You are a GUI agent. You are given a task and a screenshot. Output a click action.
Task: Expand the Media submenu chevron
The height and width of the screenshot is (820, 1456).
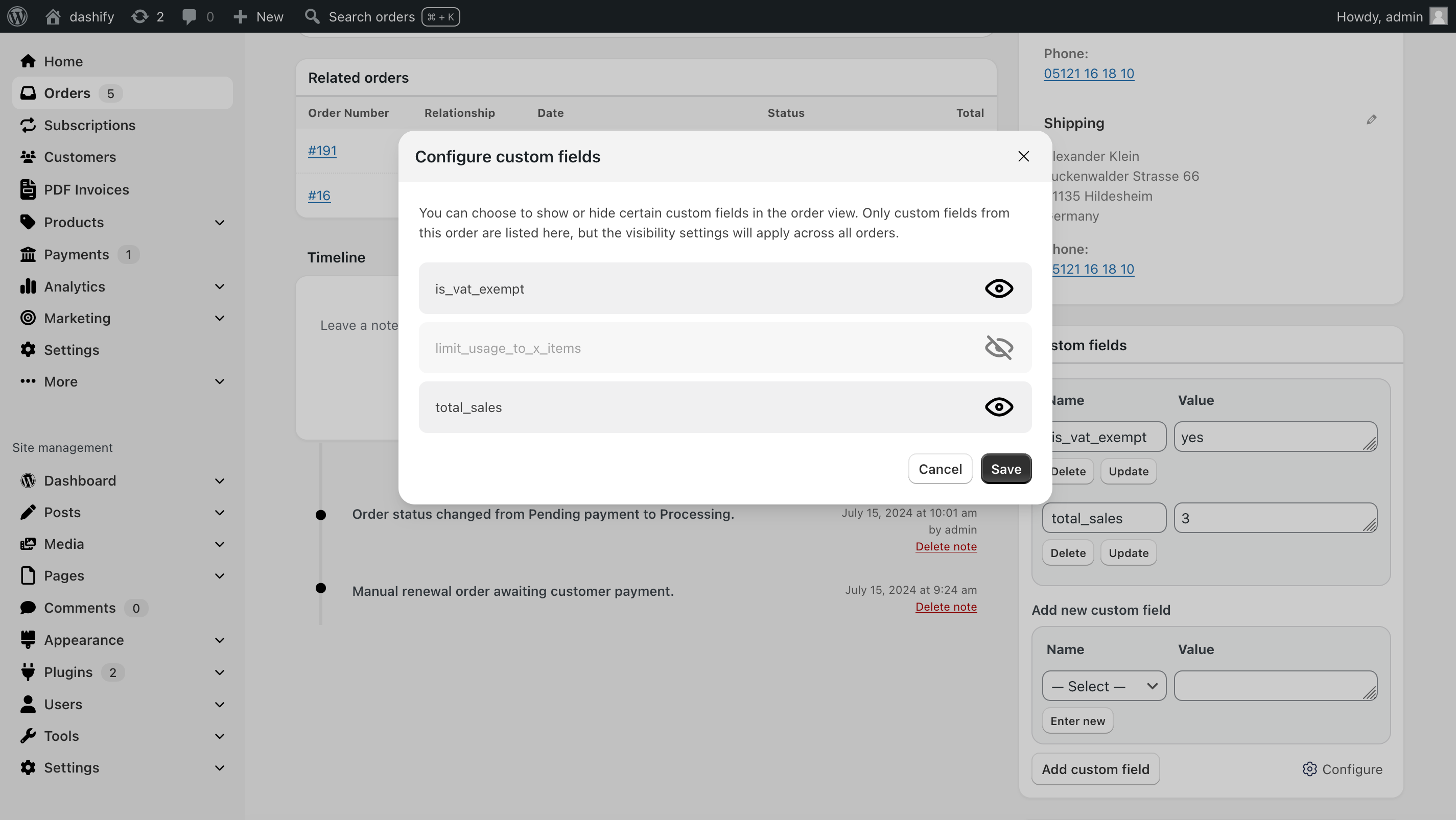click(x=220, y=544)
